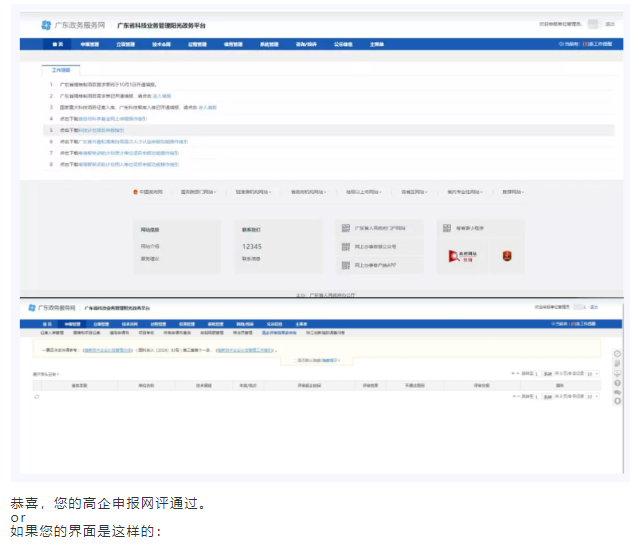Click reminder row 1 text about 10月1日
The image size is (639, 548).
[108, 85]
